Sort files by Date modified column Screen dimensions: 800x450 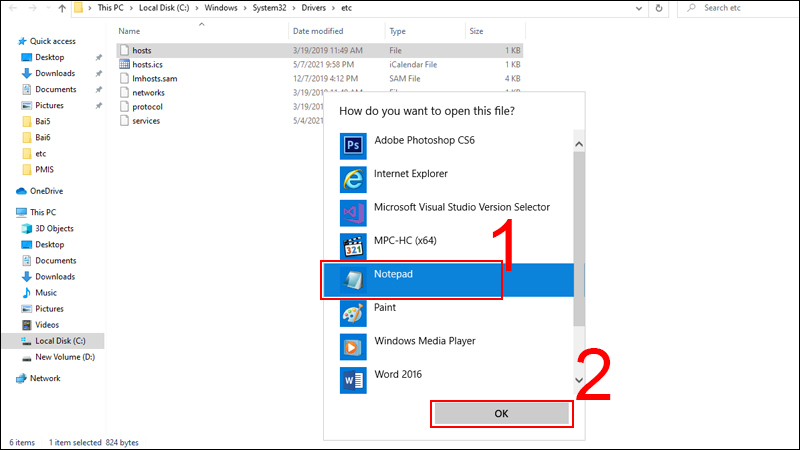click(318, 31)
